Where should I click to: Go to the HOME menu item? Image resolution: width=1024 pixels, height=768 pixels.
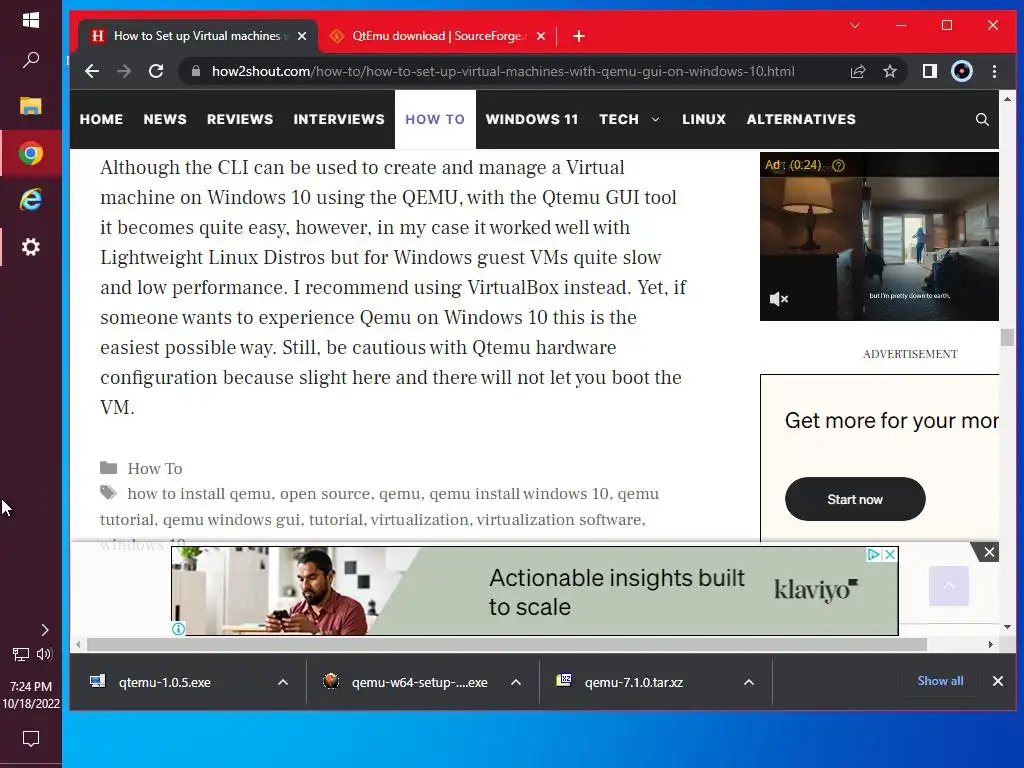point(101,120)
